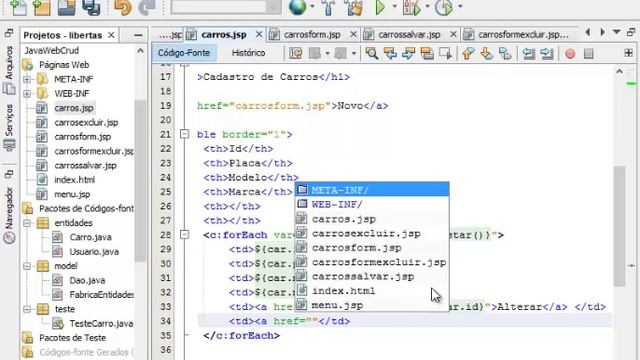Open the Arquivos side panel tab
This screenshot has height=360, width=640.
9,69
